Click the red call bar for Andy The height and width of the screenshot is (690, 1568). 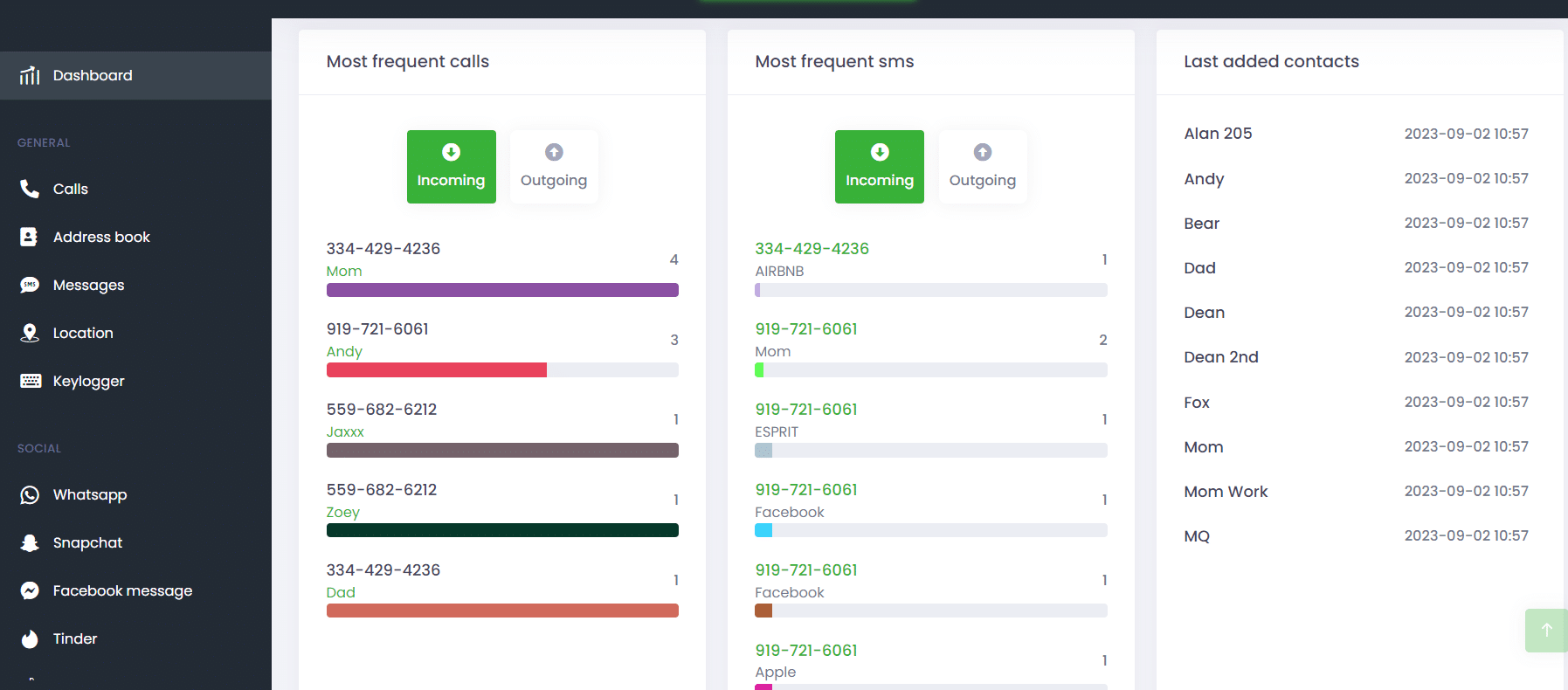pos(437,370)
